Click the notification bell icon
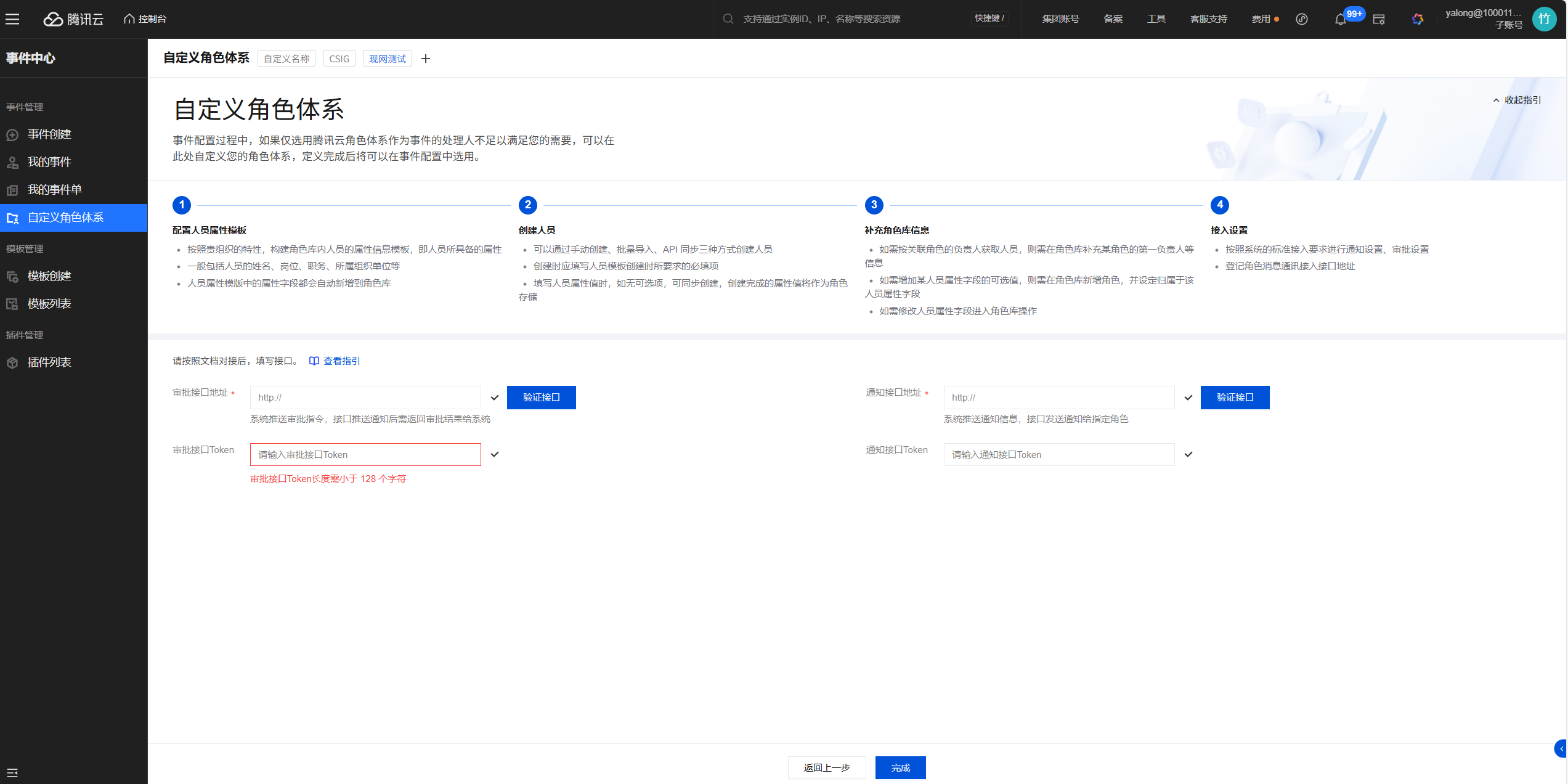The image size is (1568, 784). (x=1340, y=20)
